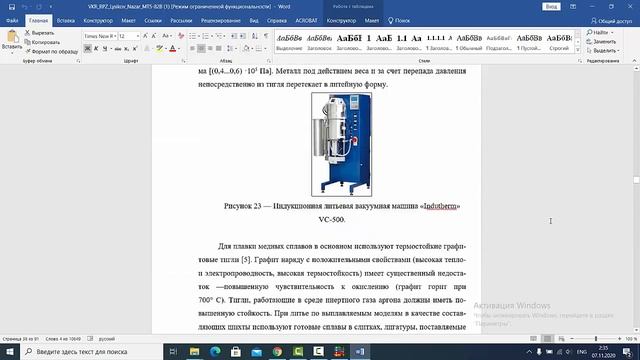The image size is (640, 360).
Task: Click the text highlight color swatch
Action: (x=160, y=49)
